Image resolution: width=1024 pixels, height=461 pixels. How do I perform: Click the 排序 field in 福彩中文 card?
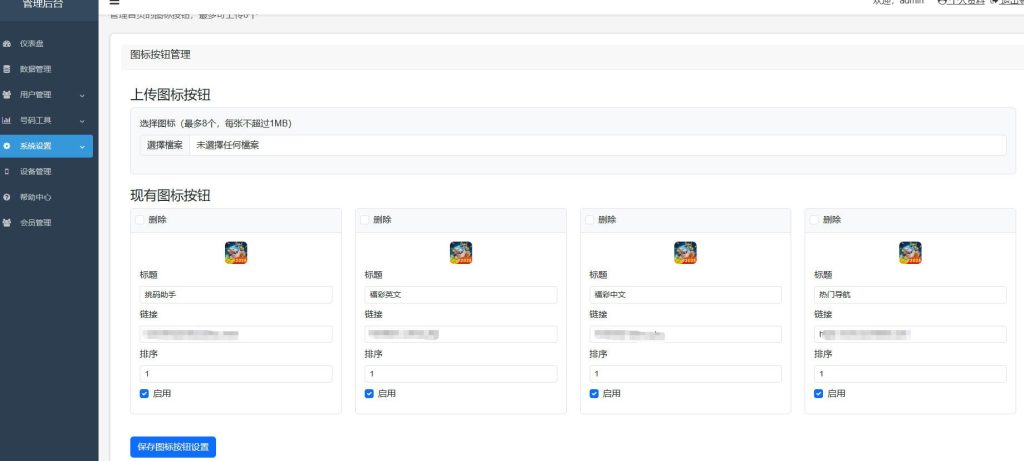pos(686,374)
